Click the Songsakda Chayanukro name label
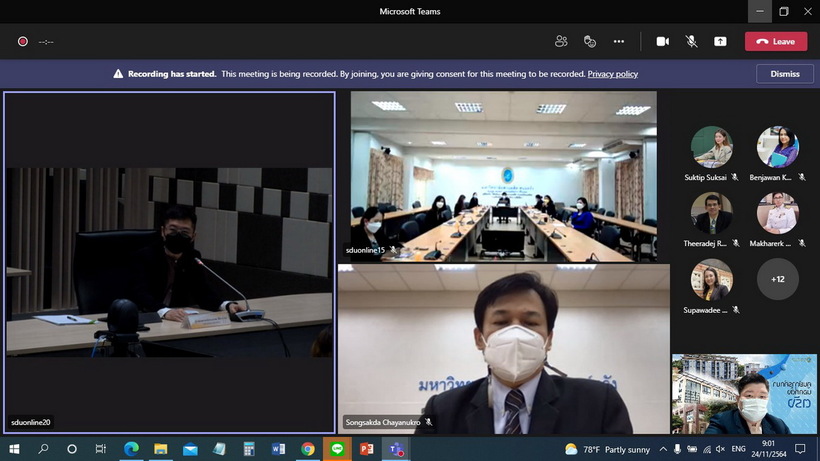This screenshot has width=820, height=461. coord(383,422)
